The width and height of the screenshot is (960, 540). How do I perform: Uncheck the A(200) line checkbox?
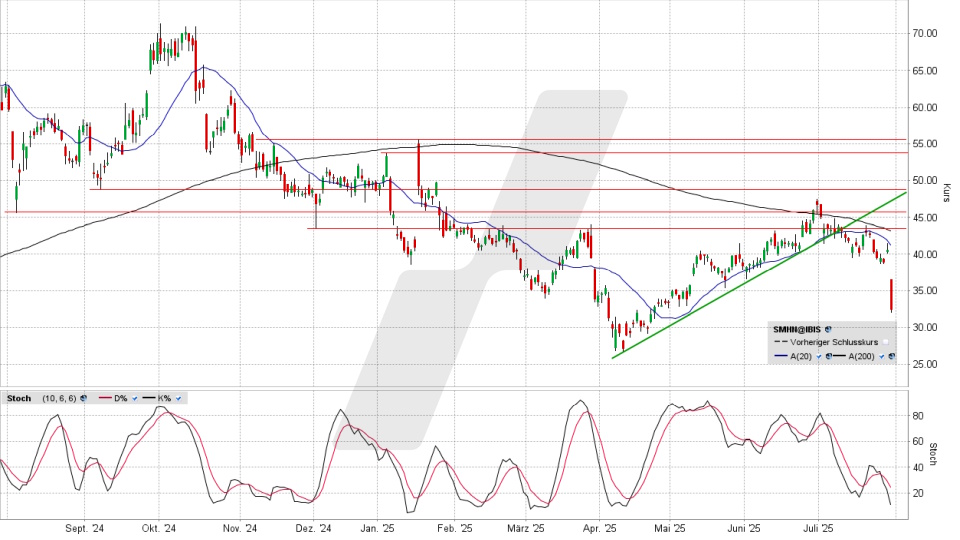(x=882, y=356)
